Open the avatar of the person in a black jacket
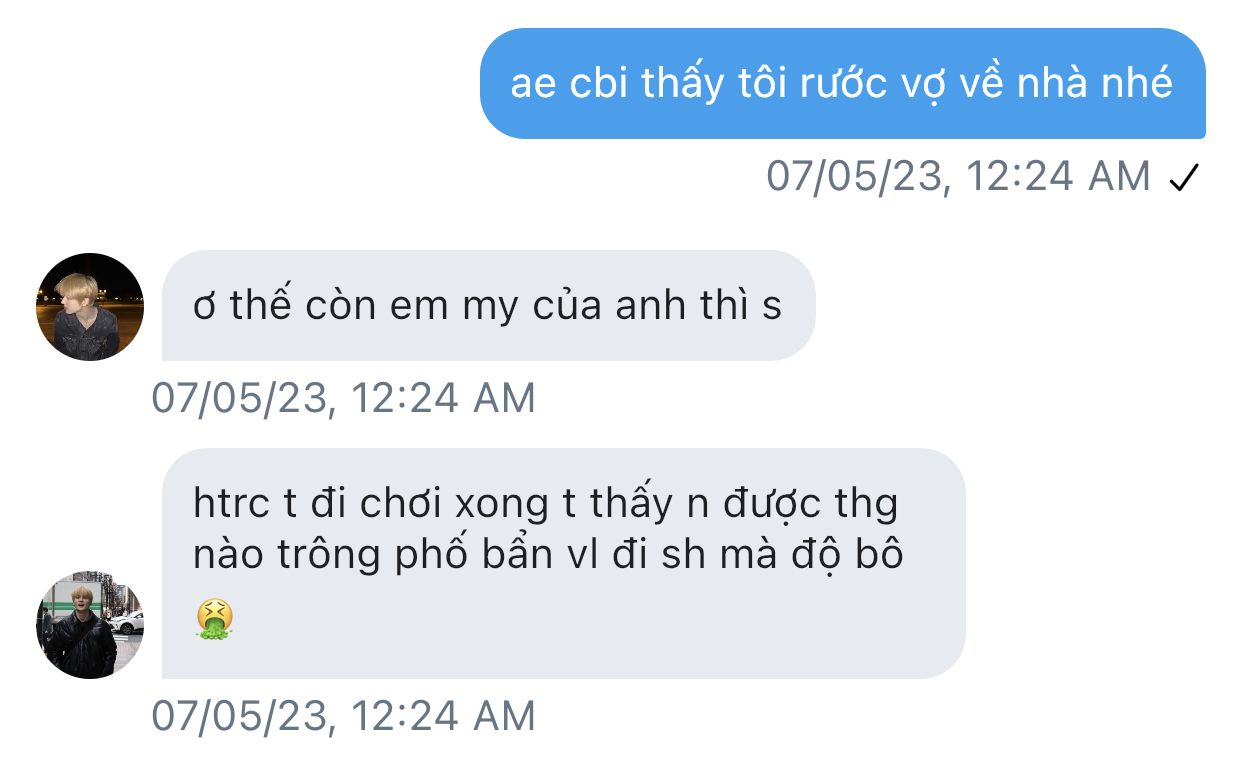The width and height of the screenshot is (1242, 758). (x=90, y=625)
